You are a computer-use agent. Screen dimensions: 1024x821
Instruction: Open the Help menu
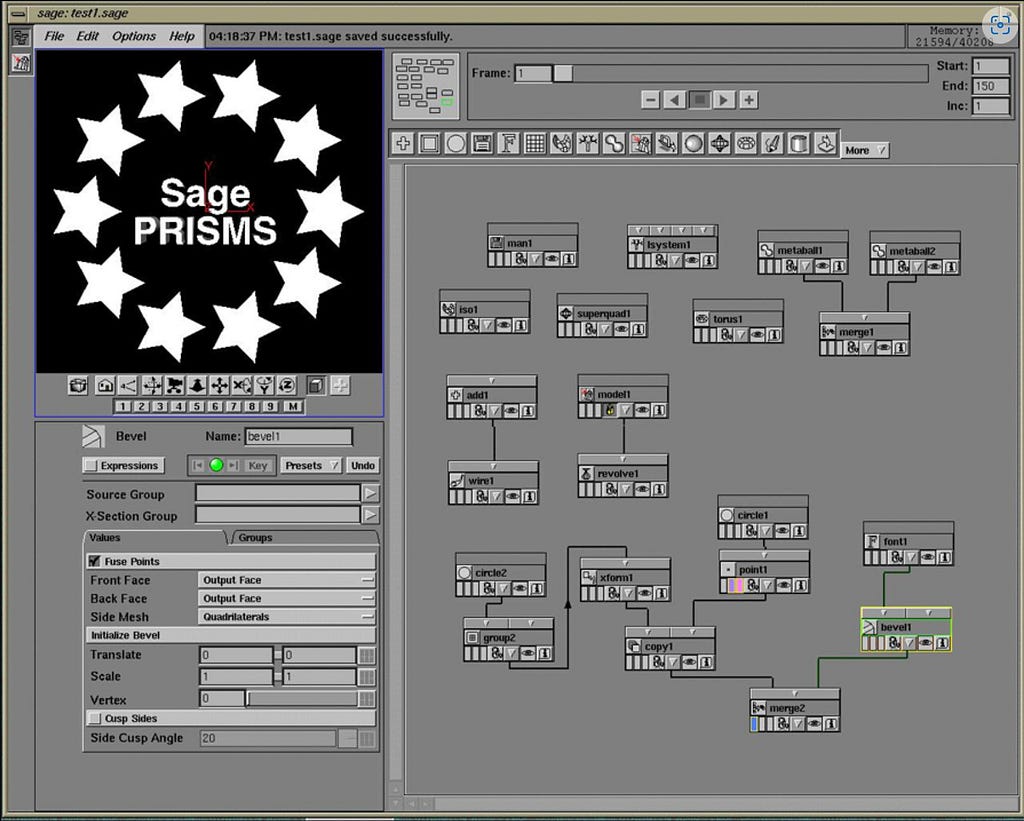pyautogui.click(x=182, y=36)
